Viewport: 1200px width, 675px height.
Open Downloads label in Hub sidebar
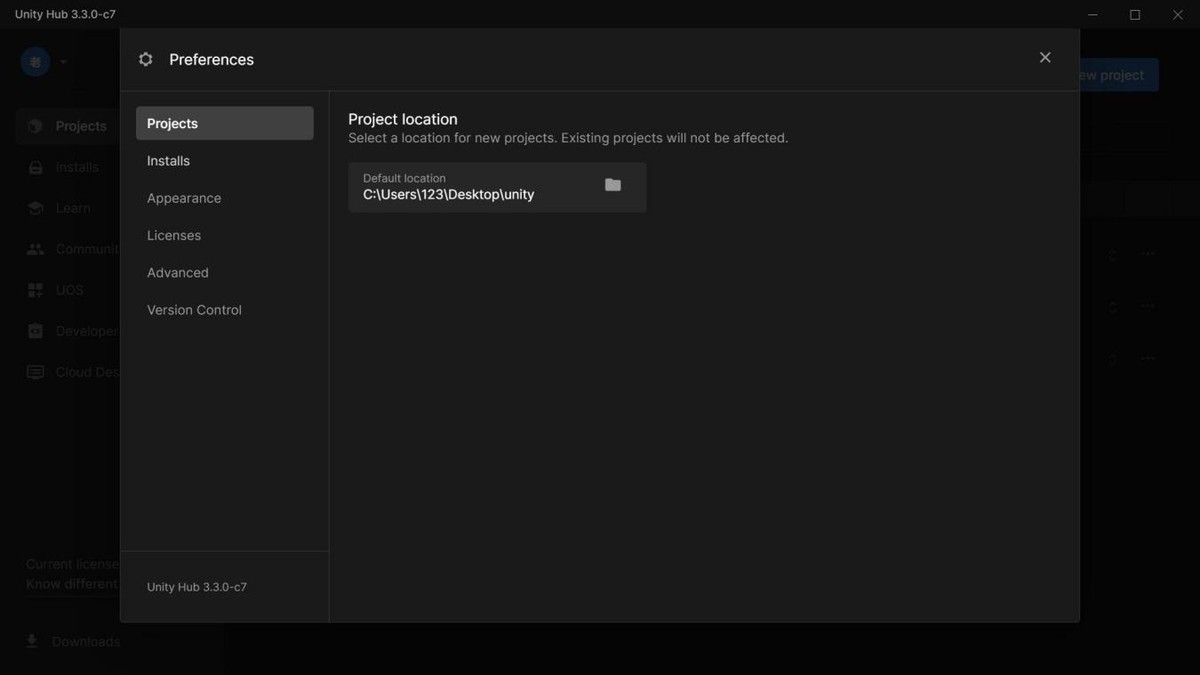pos(86,642)
